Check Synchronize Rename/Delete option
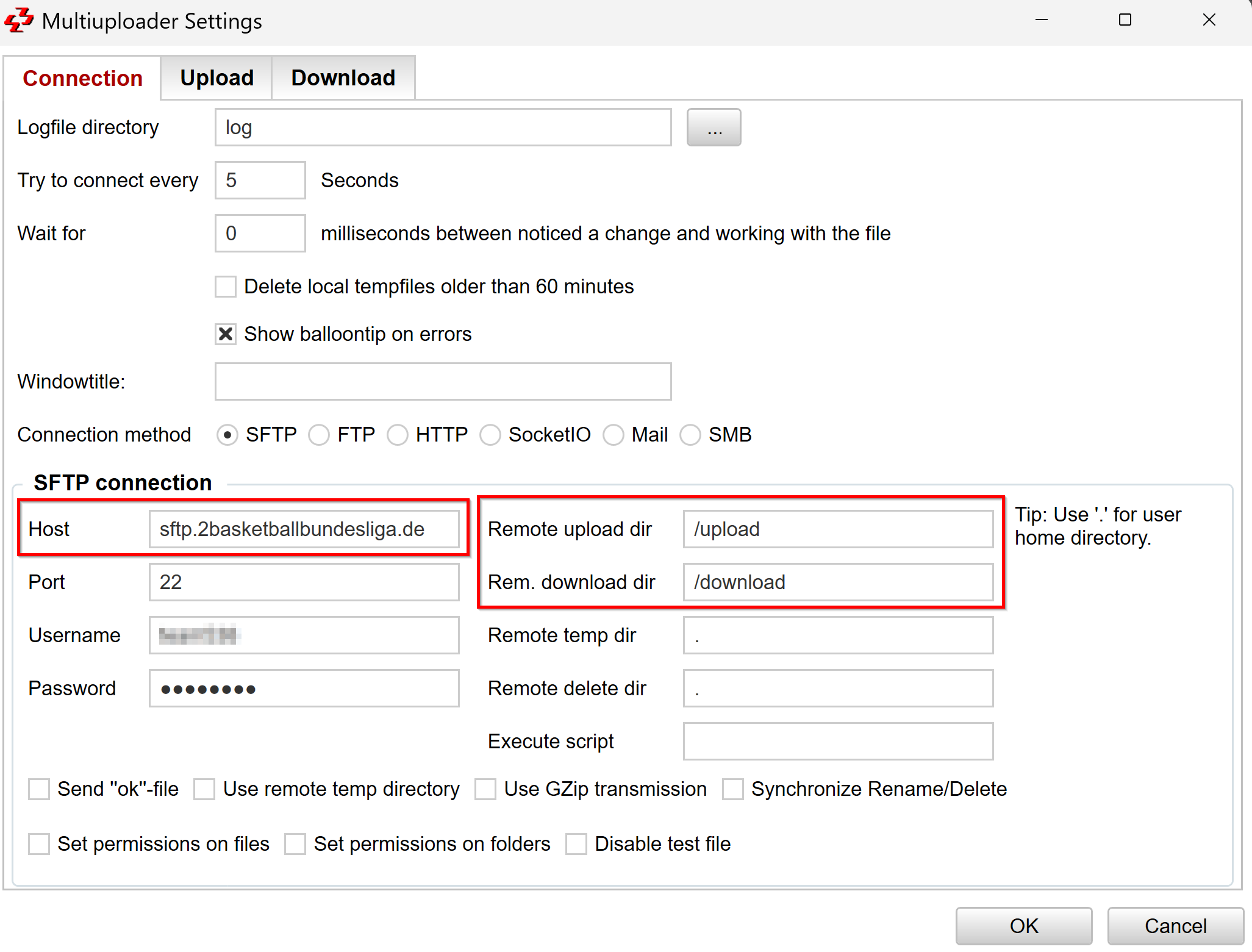Image resolution: width=1252 pixels, height=952 pixels. pyautogui.click(x=733, y=789)
